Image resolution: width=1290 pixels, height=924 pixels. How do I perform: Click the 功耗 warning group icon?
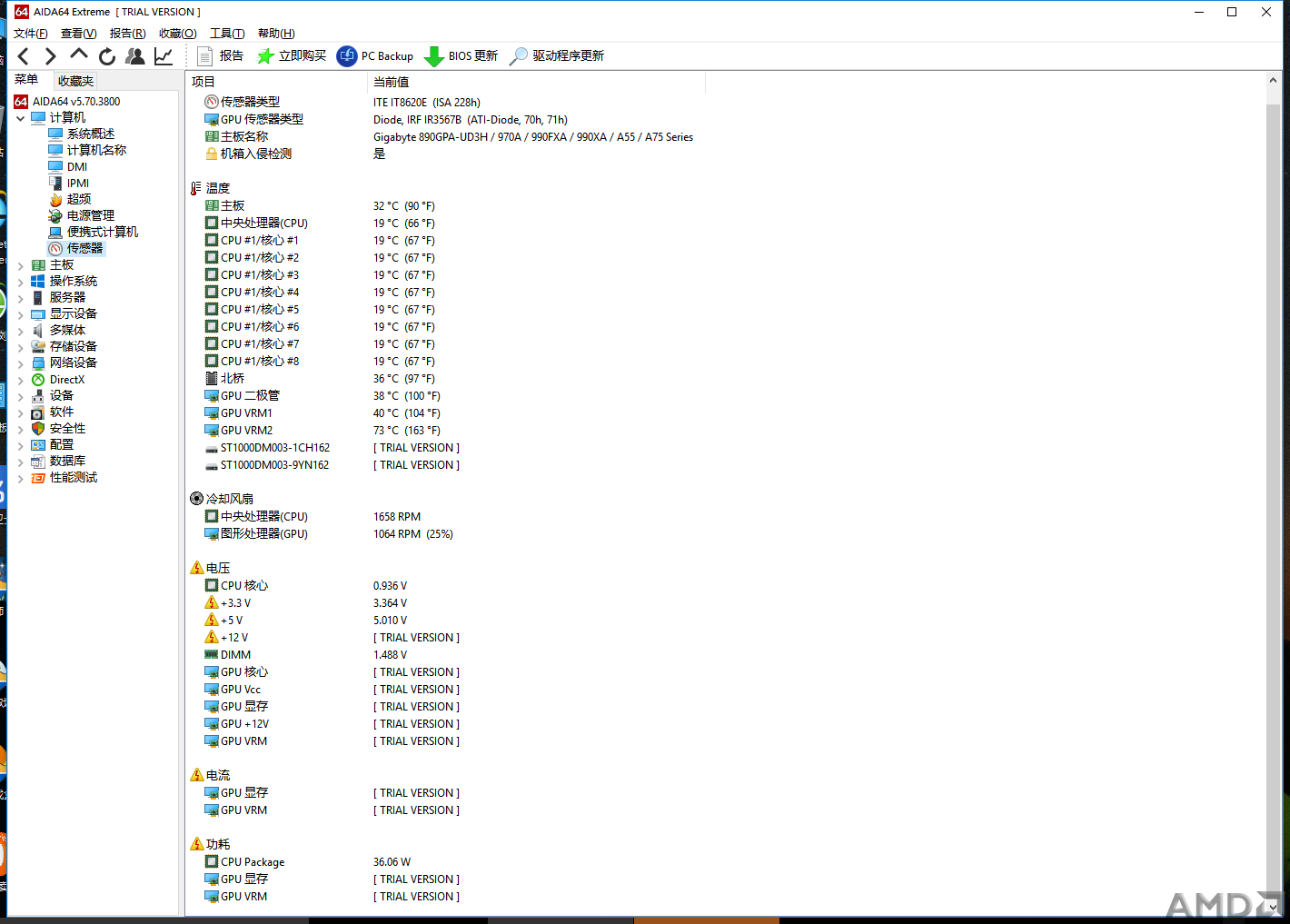click(x=197, y=844)
